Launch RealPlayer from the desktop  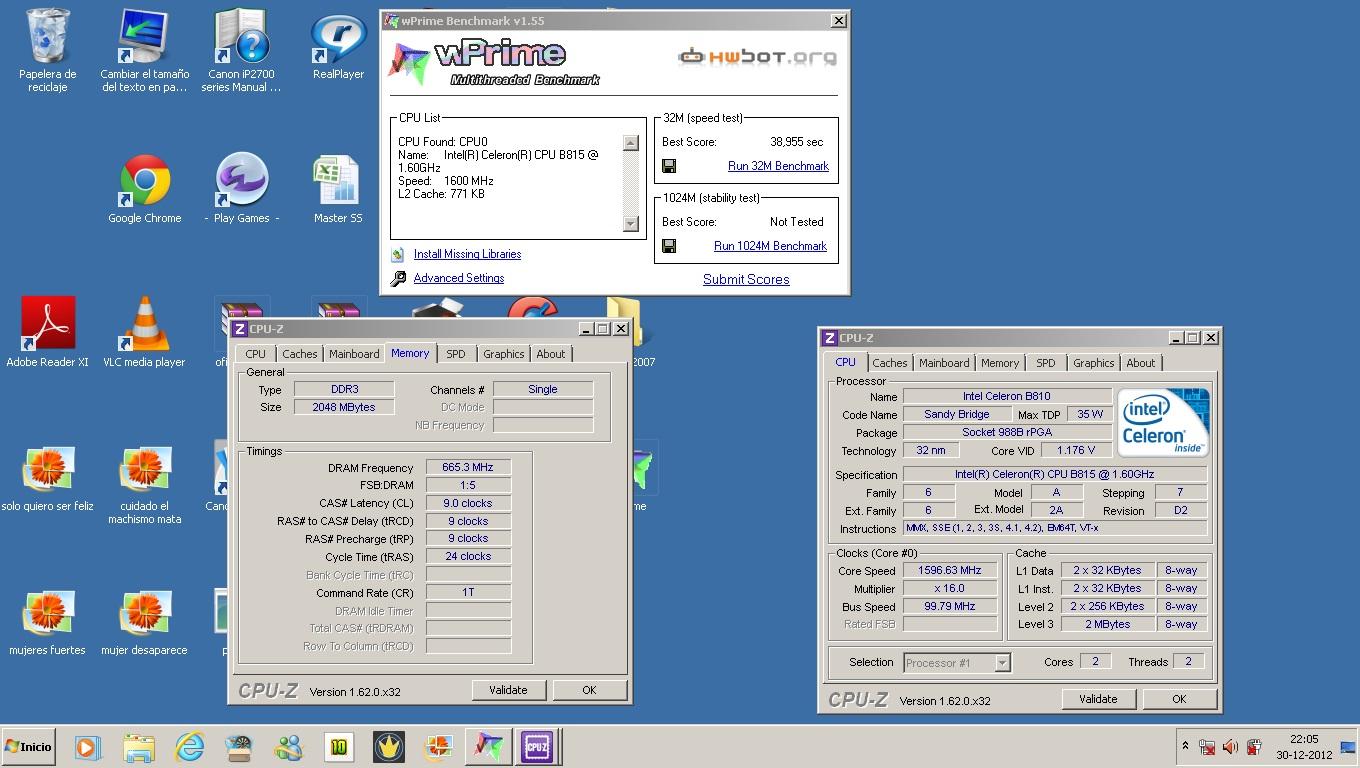(x=338, y=46)
